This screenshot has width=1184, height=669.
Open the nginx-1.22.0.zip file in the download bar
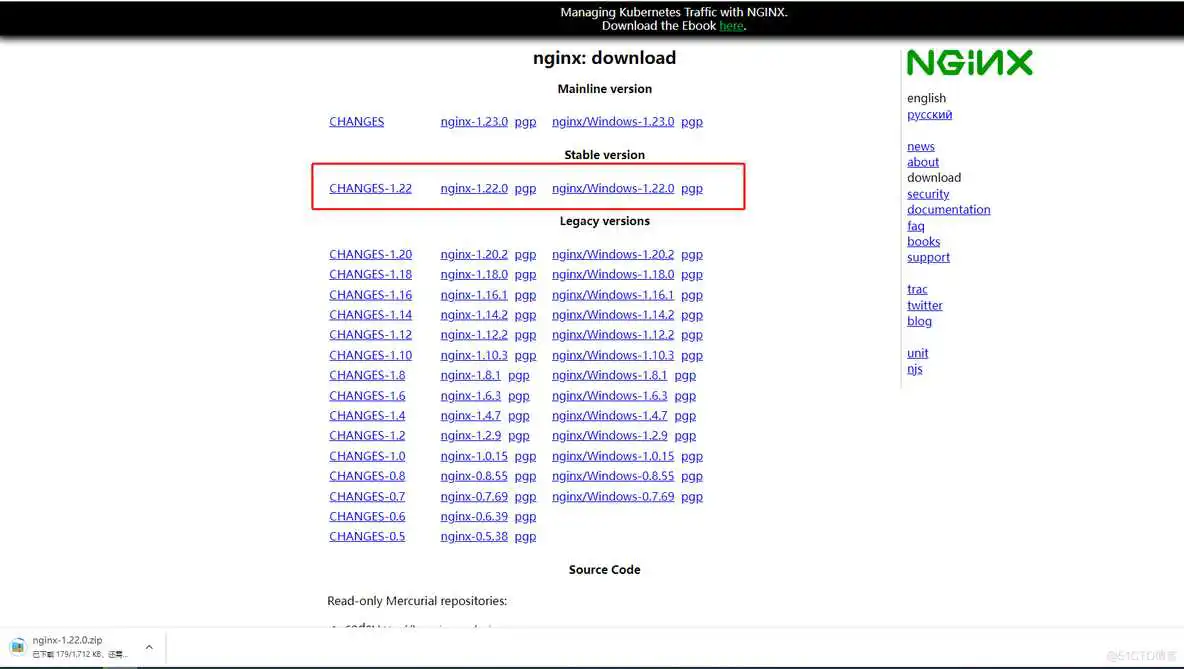(70, 638)
